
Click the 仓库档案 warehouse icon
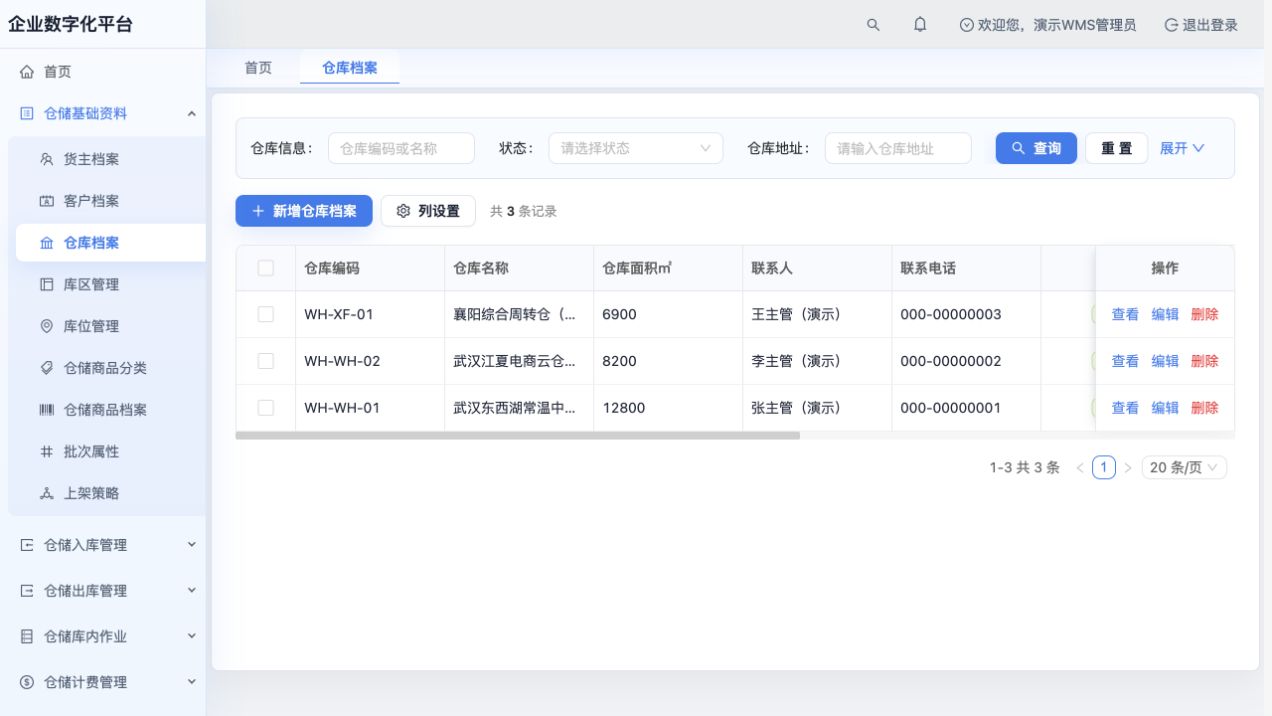coord(46,243)
